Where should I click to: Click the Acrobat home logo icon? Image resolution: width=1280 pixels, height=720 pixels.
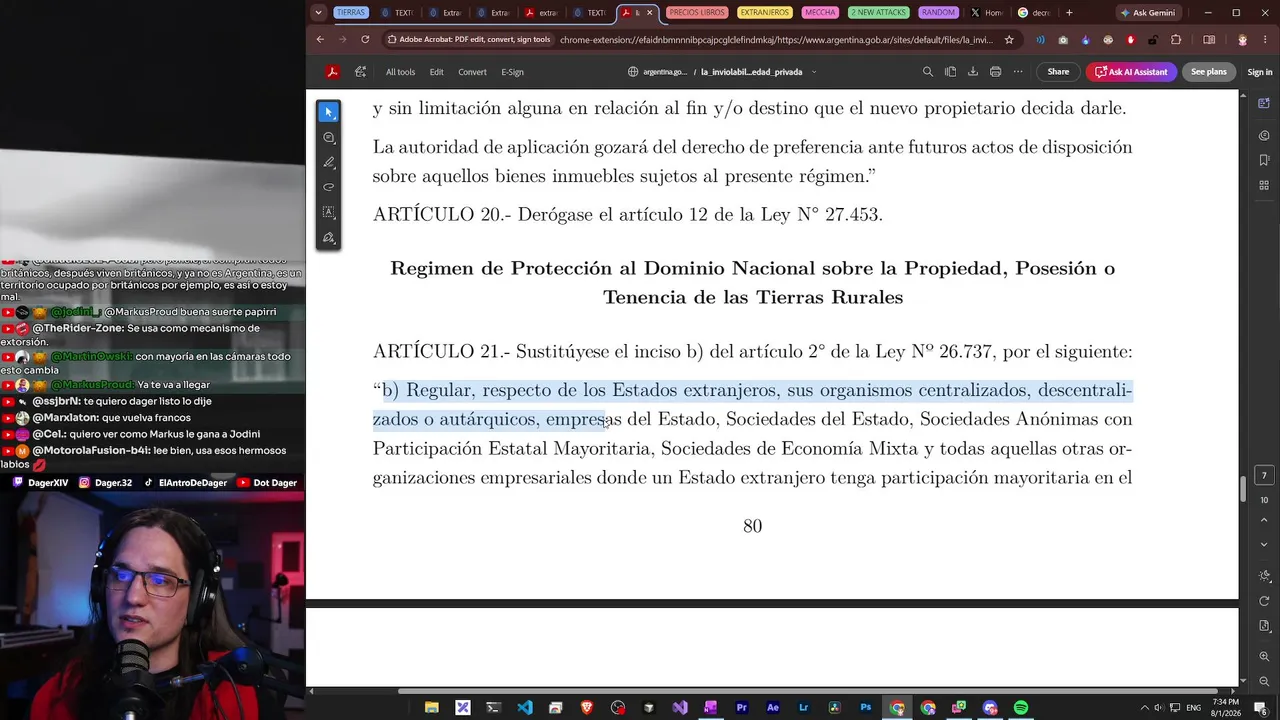pos(332,72)
